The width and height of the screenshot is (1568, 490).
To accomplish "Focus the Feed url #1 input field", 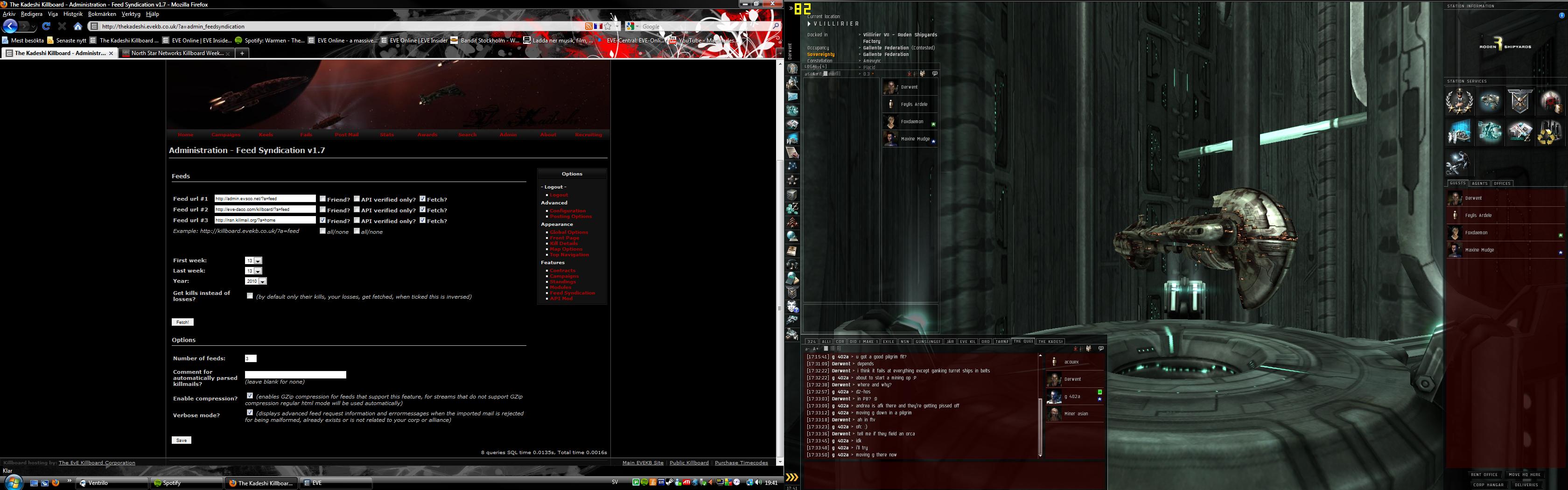I will coord(265,198).
